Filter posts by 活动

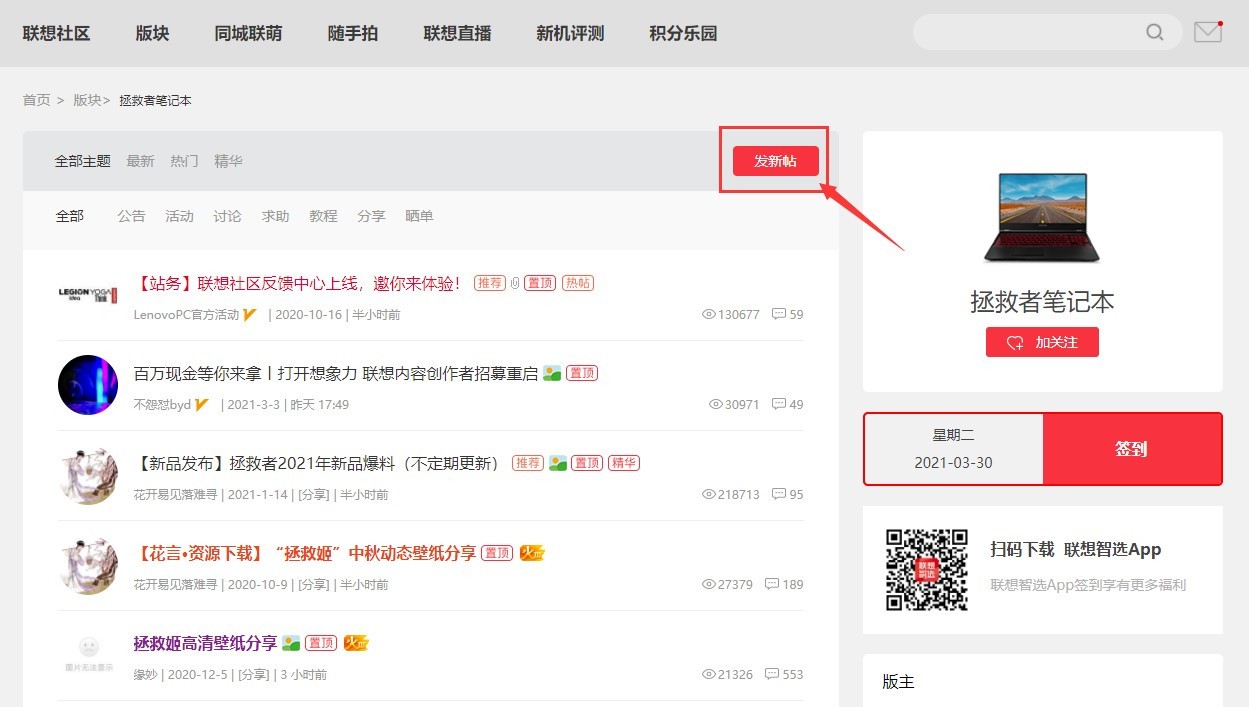[x=179, y=216]
